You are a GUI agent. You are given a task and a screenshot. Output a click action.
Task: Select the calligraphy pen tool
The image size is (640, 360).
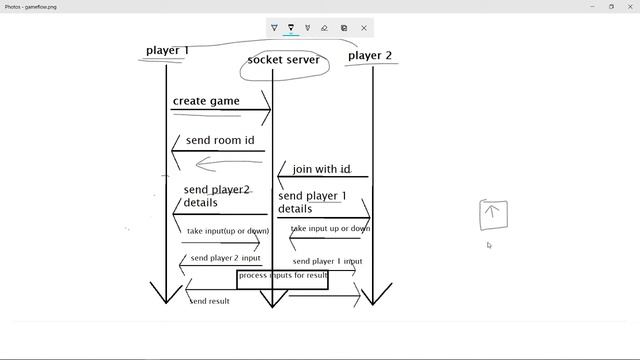tap(307, 28)
